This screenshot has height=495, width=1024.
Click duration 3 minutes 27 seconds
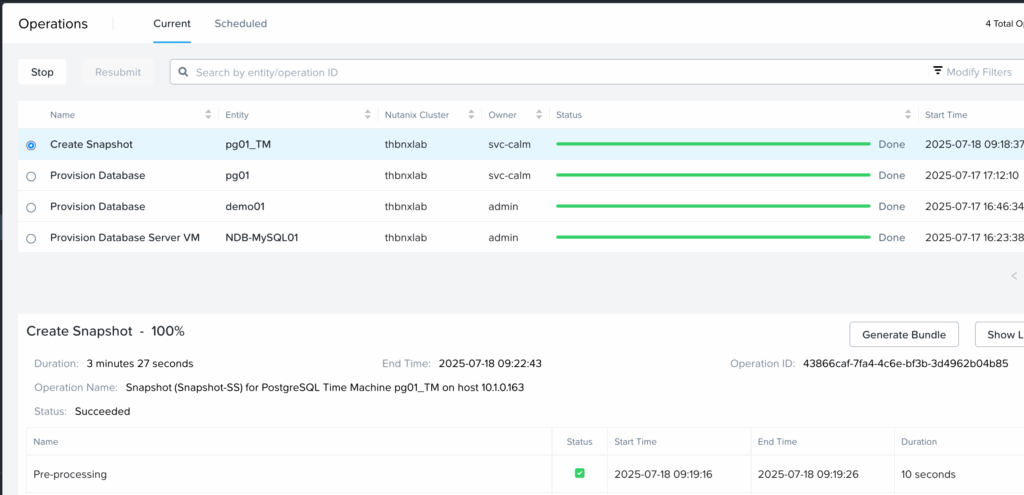(x=140, y=363)
